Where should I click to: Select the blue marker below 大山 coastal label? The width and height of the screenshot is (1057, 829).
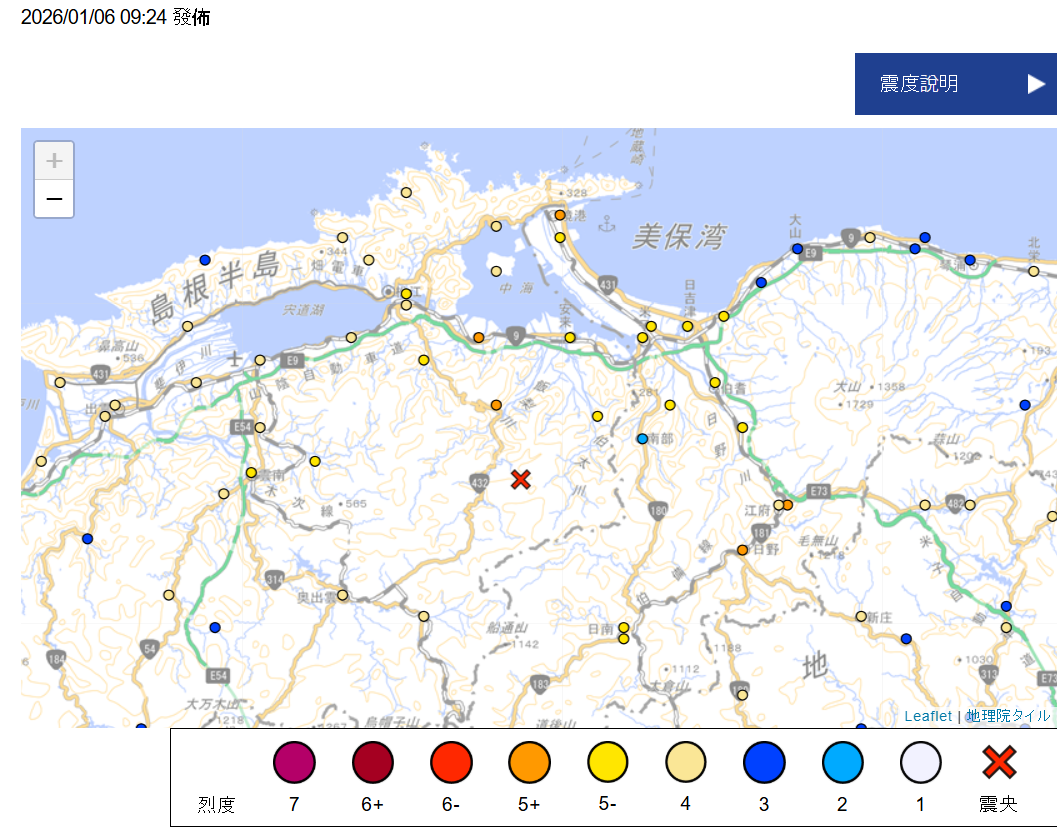(797, 249)
